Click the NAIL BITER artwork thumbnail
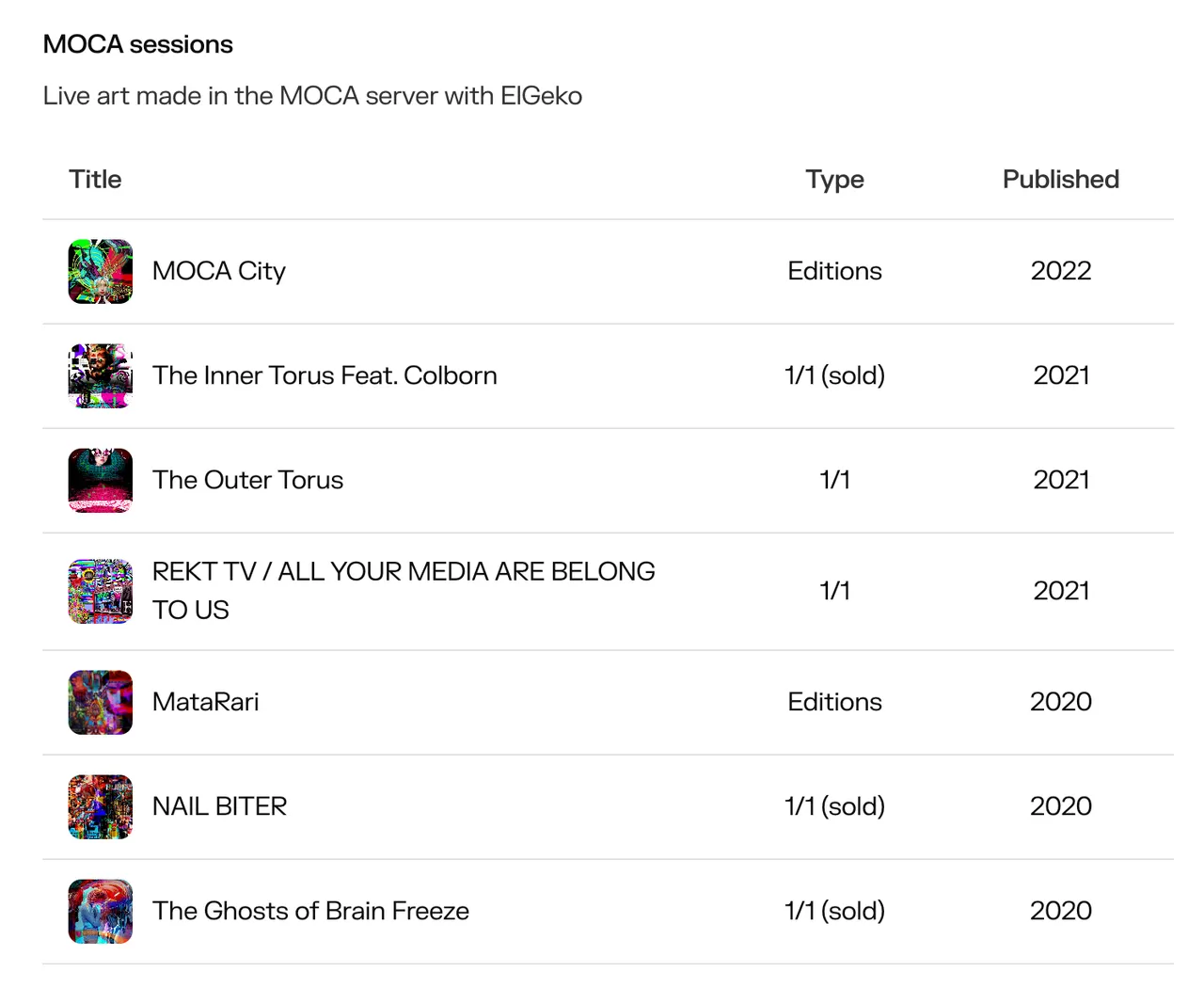The height and width of the screenshot is (1003, 1204). [x=101, y=807]
